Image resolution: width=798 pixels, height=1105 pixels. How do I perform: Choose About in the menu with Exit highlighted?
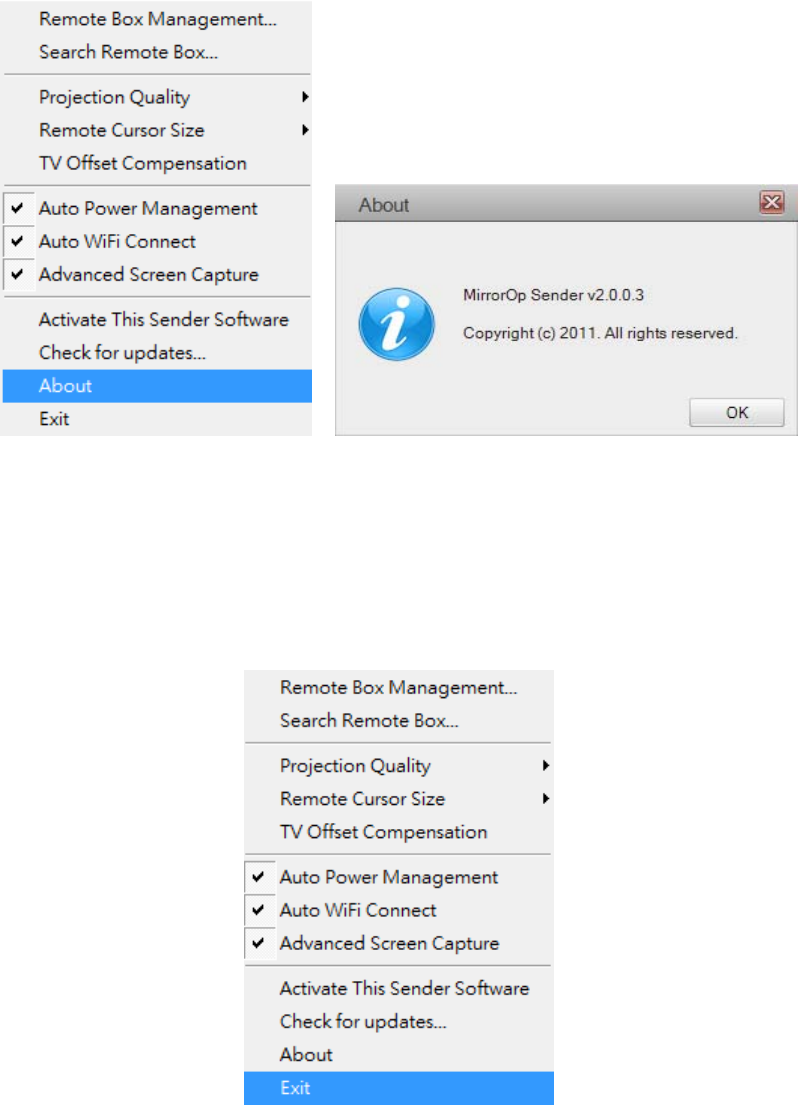[x=306, y=1055]
